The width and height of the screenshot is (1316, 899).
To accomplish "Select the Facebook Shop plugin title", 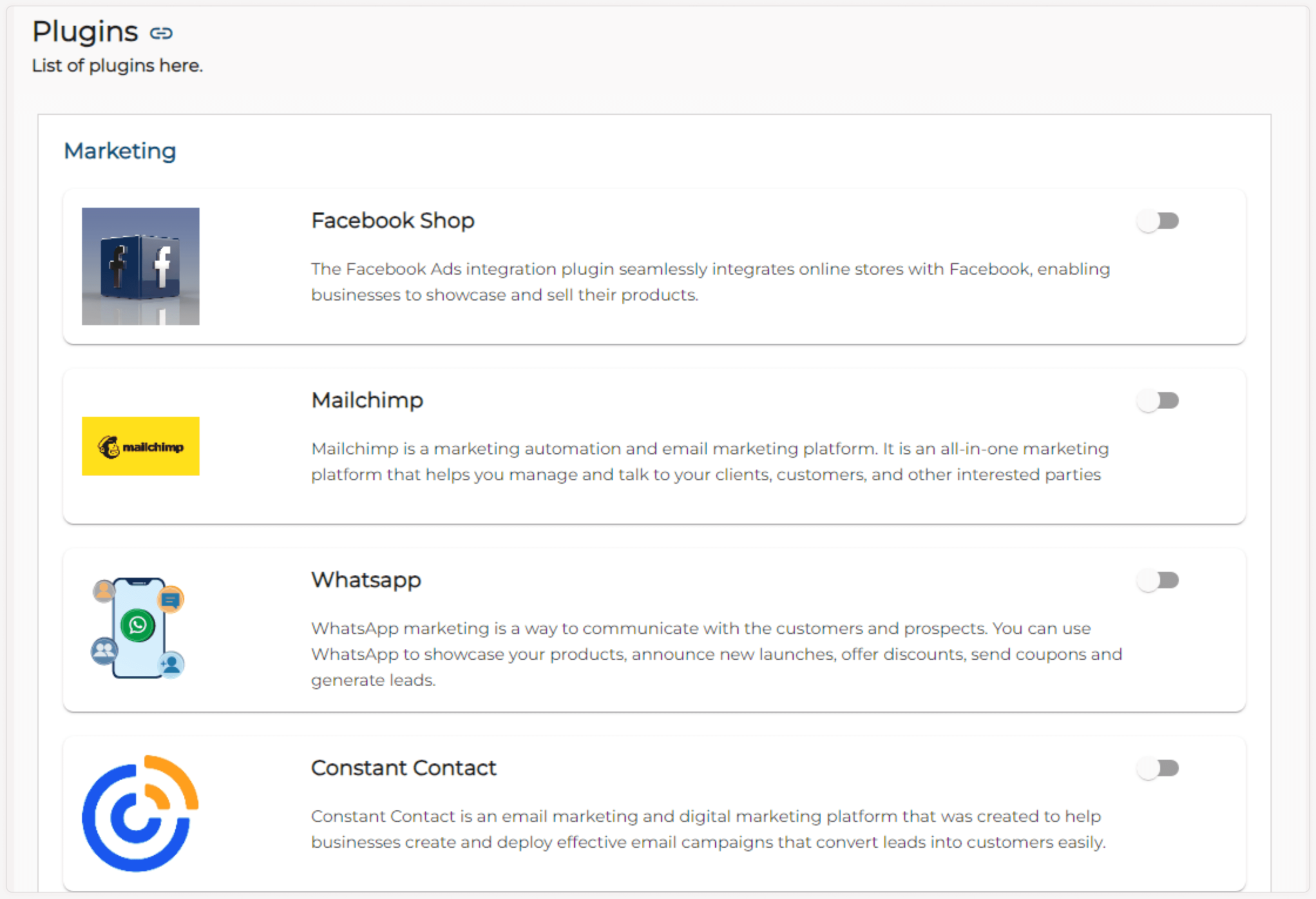I will [392, 221].
